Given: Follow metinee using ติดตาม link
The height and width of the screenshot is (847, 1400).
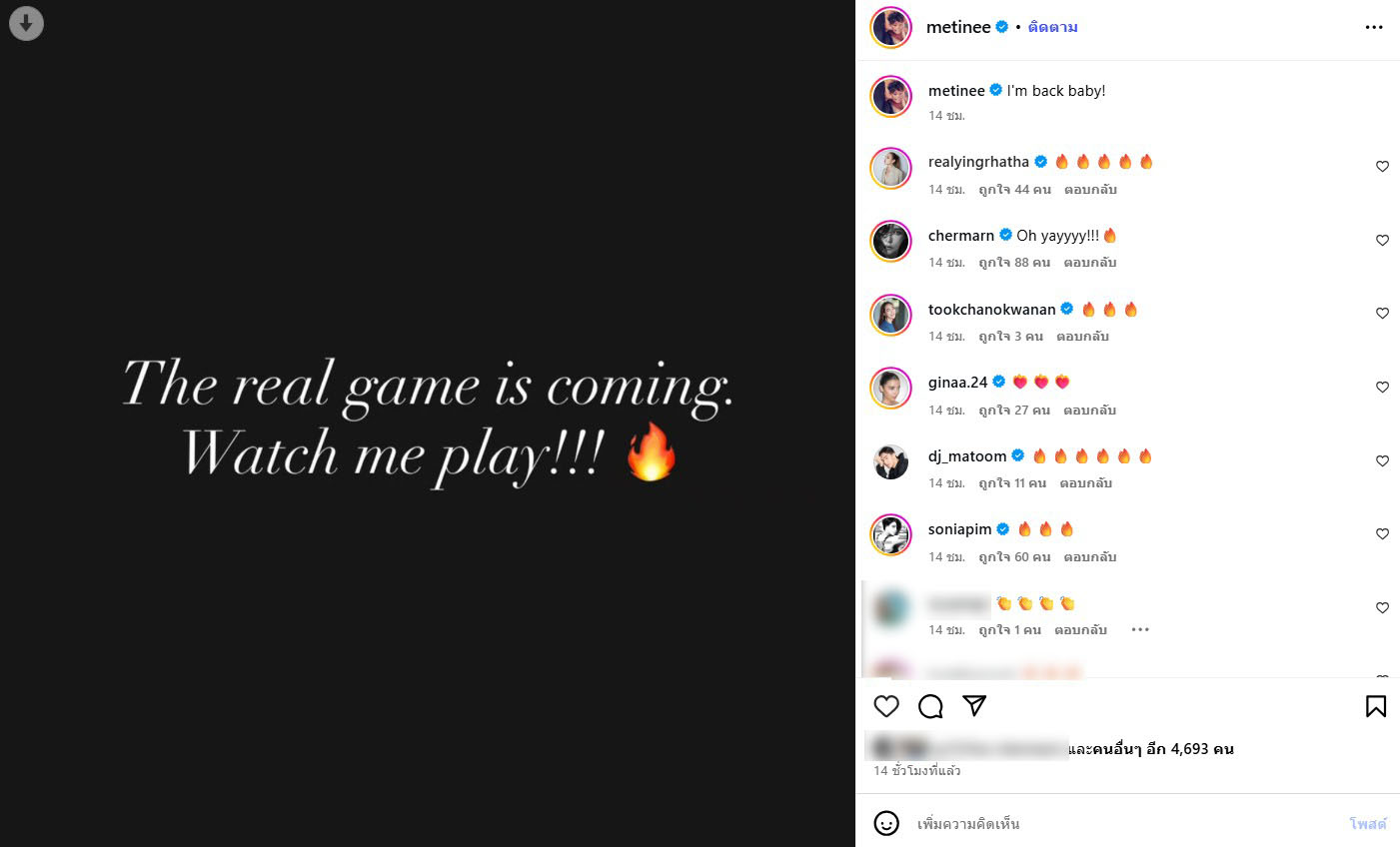Looking at the screenshot, I should point(1052,27).
